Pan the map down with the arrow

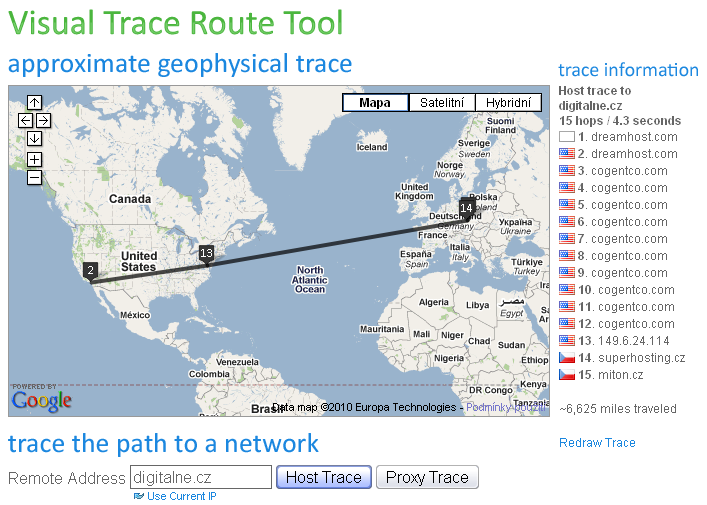point(34,138)
